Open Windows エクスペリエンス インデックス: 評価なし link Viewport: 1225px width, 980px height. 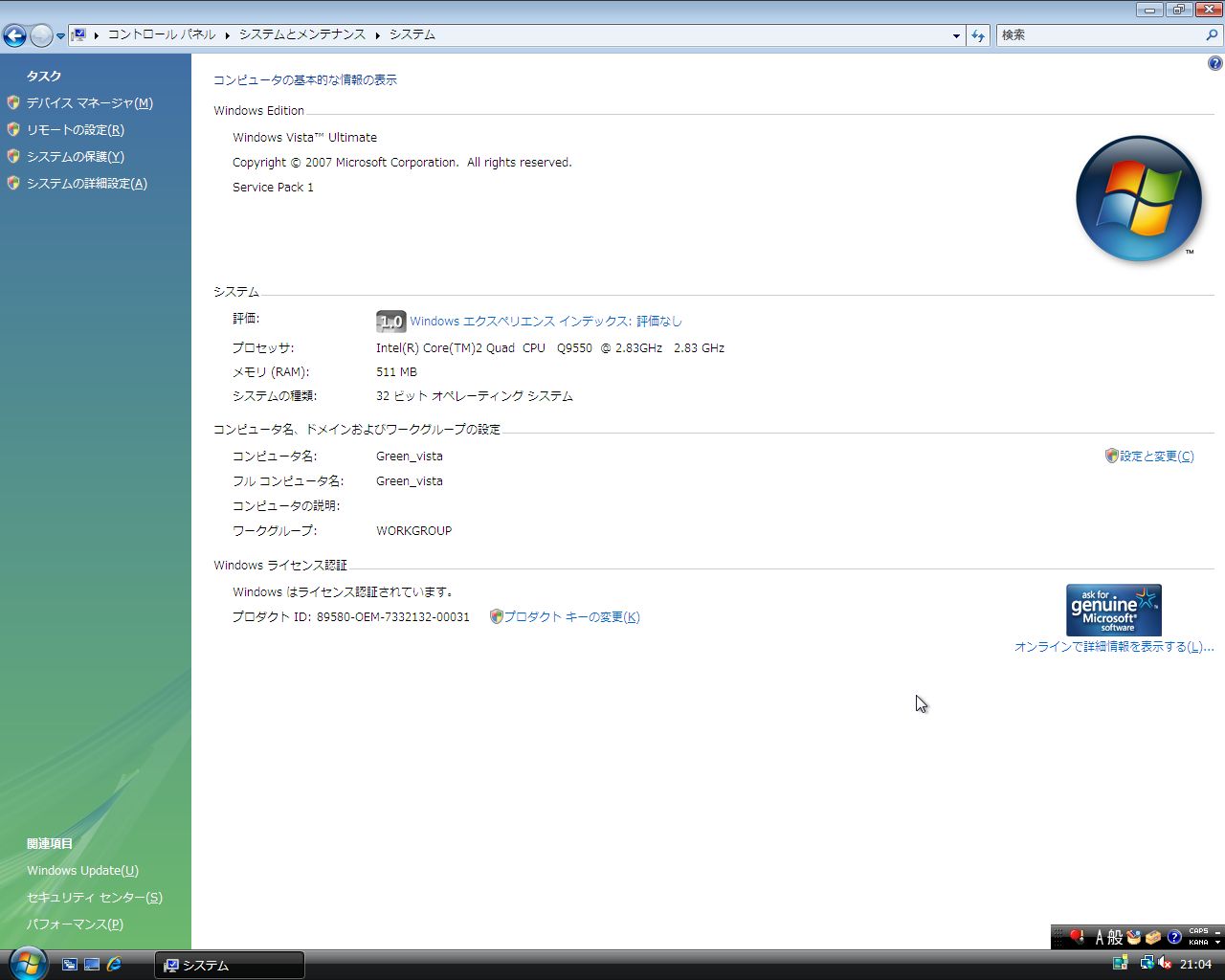546,322
